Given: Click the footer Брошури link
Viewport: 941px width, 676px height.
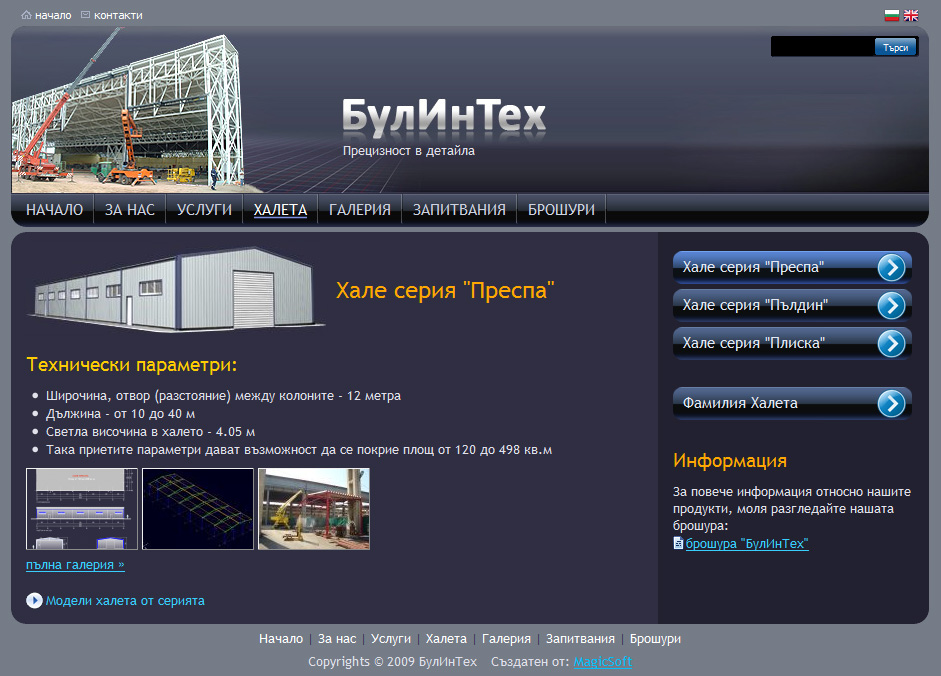Looking at the screenshot, I should (655, 639).
